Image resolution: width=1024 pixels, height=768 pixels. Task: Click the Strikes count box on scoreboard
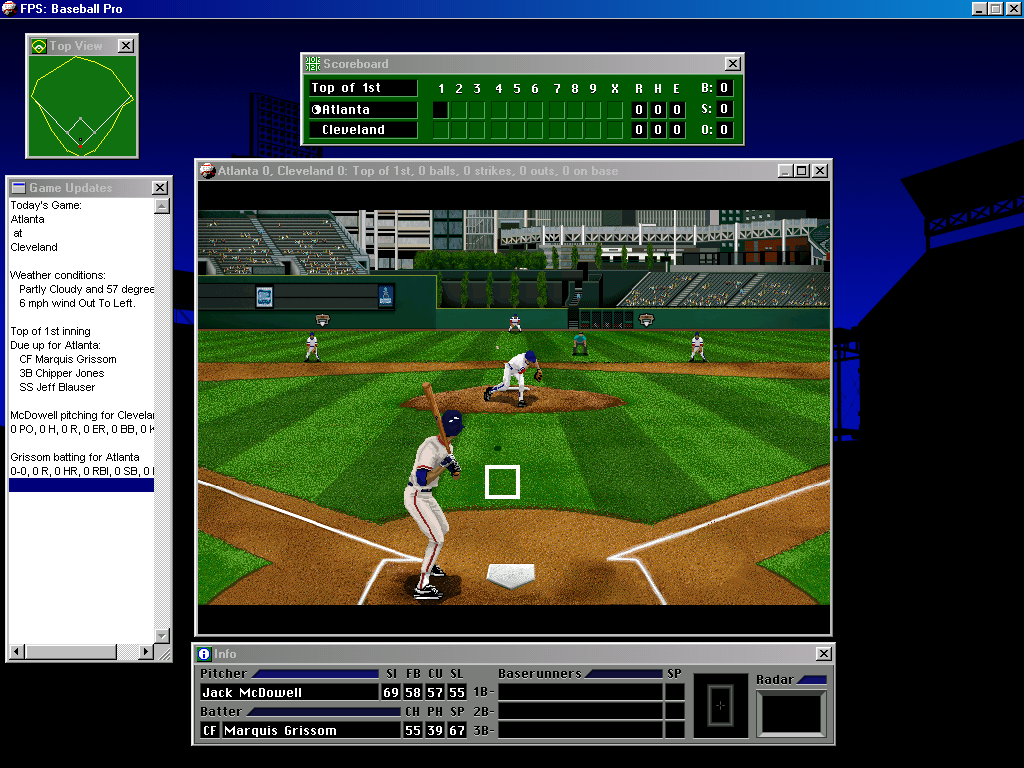click(724, 109)
